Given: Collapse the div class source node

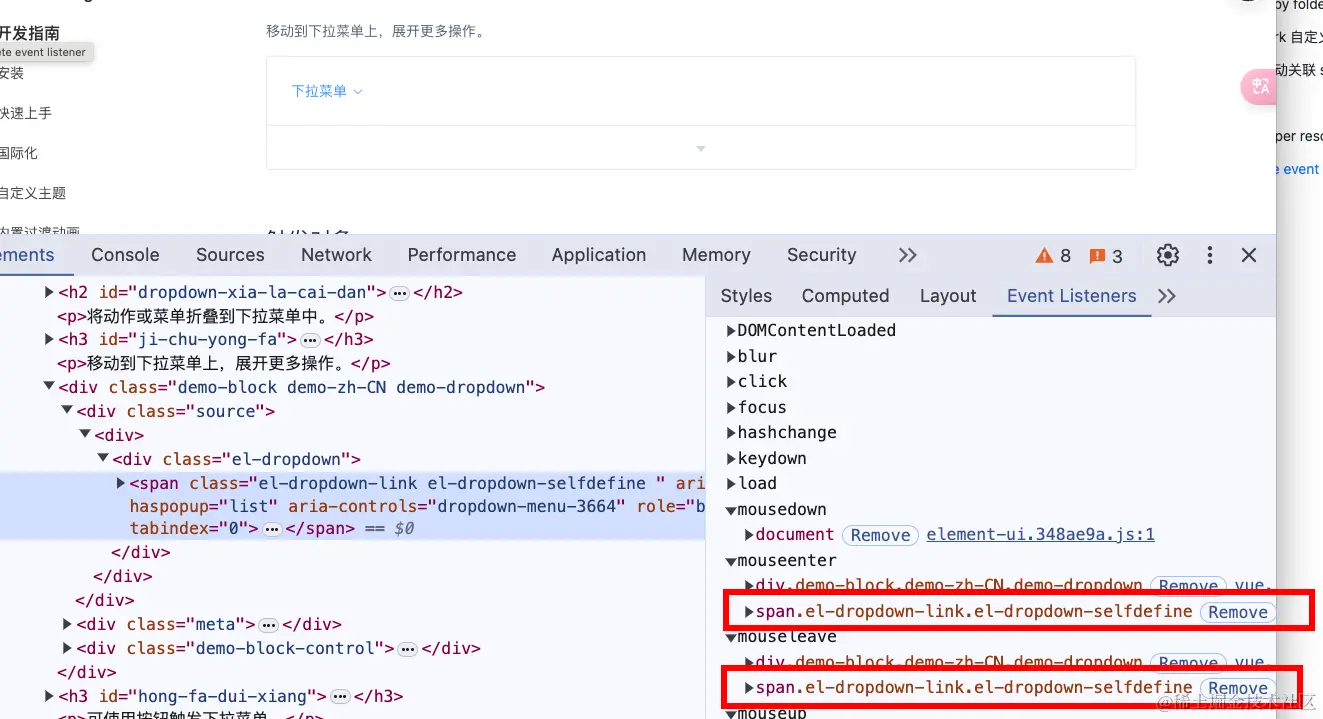Looking at the screenshot, I should click(x=67, y=411).
